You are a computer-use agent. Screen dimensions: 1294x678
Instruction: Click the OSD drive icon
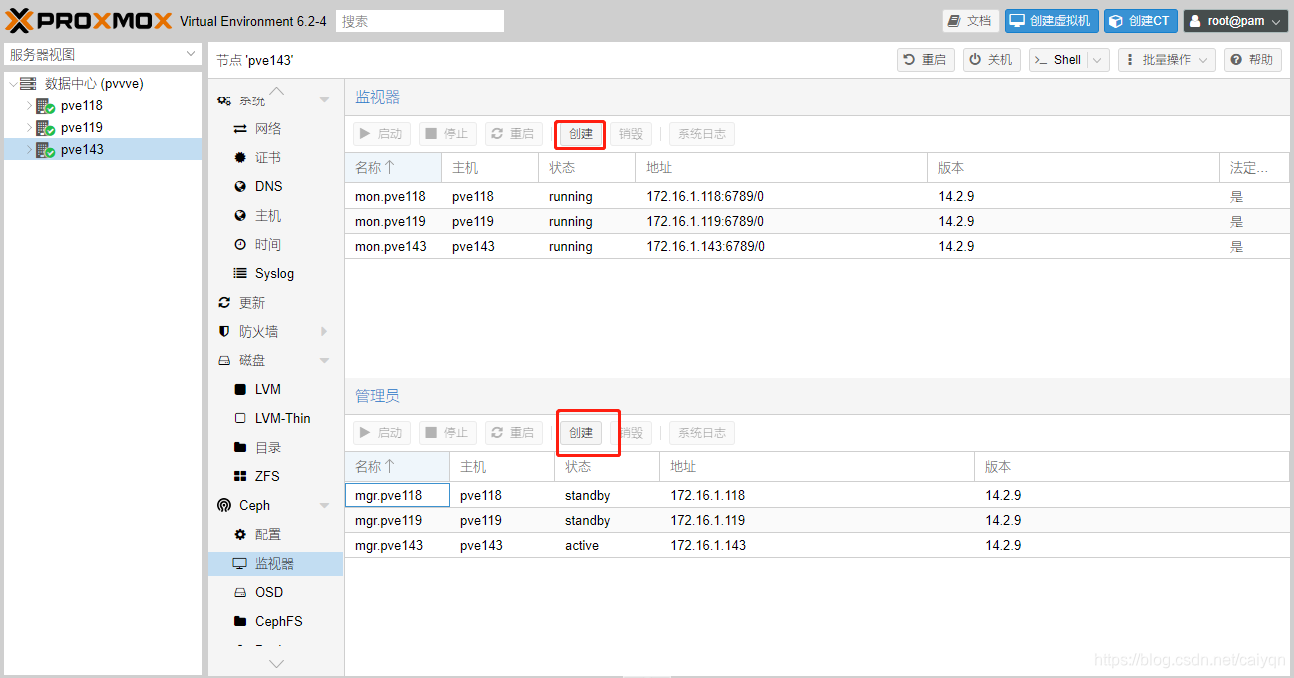(240, 593)
